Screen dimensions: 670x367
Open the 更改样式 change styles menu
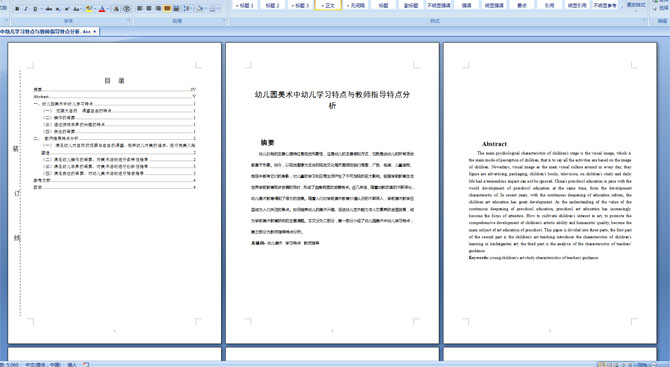tap(635, 6)
